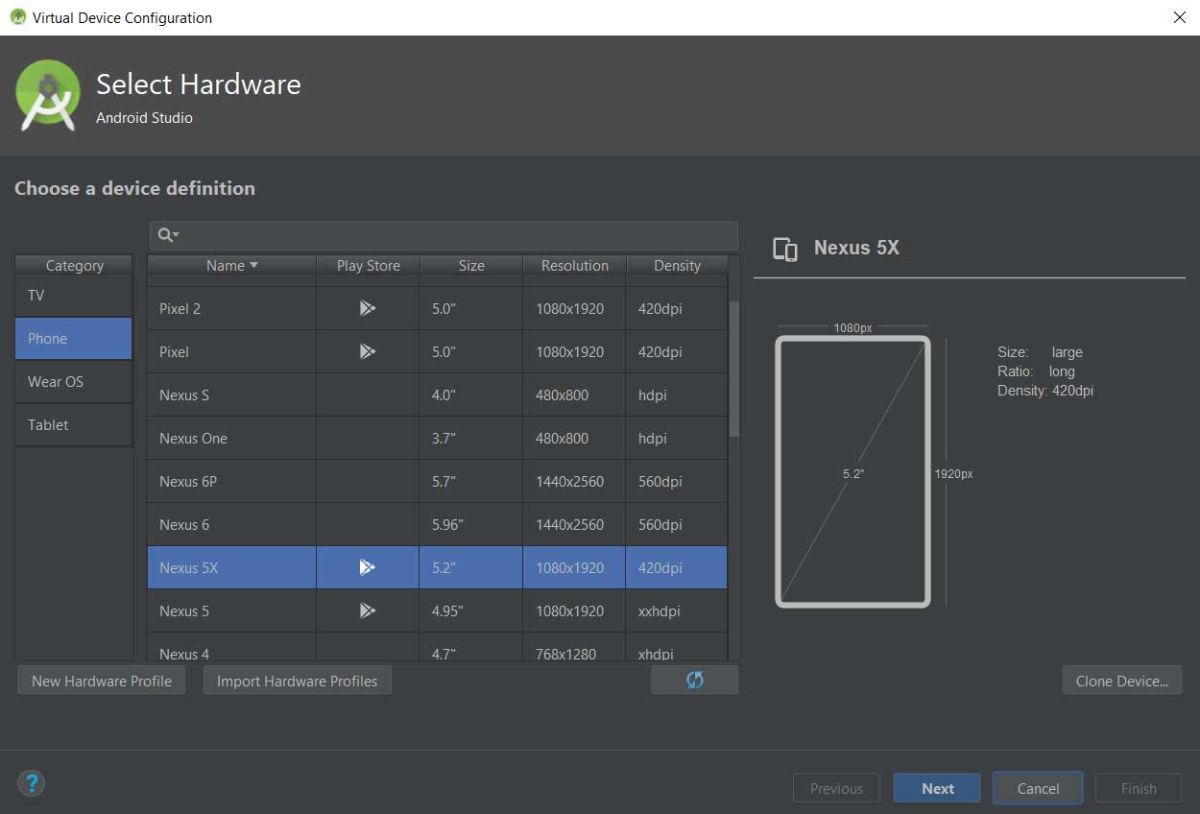This screenshot has height=814, width=1200.
Task: Click the Clone Device button
Action: (1122, 681)
